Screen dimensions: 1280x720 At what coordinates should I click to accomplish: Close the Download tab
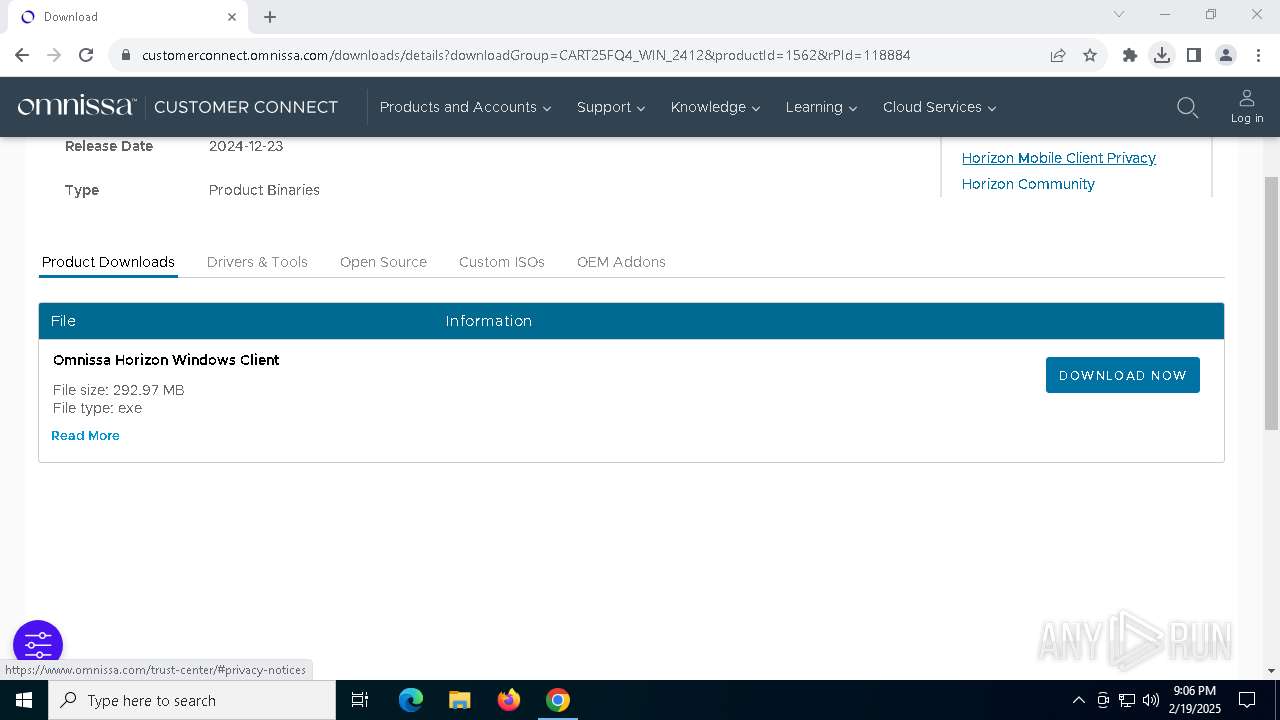point(232,16)
